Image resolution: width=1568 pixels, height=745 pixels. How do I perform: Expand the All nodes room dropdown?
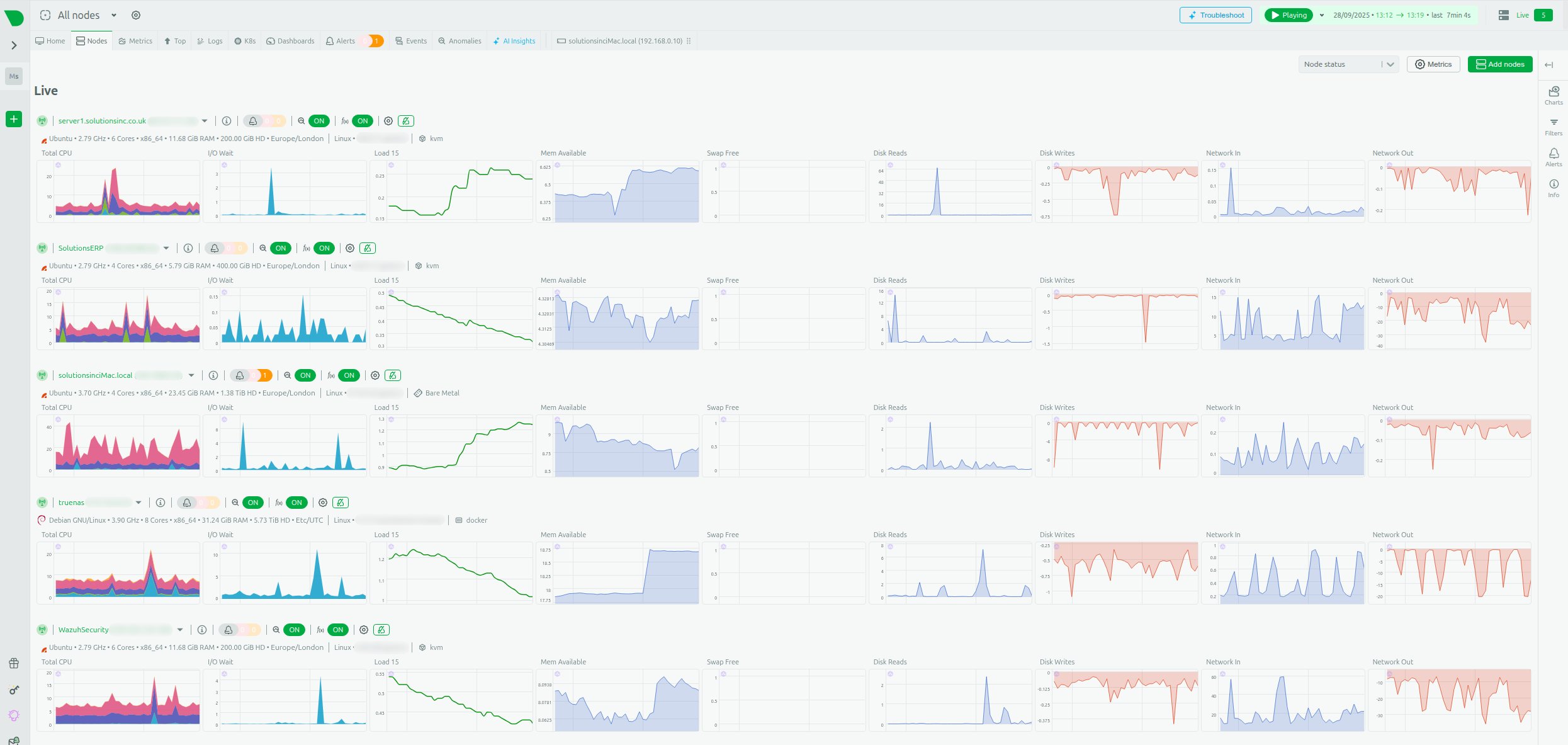(x=114, y=15)
